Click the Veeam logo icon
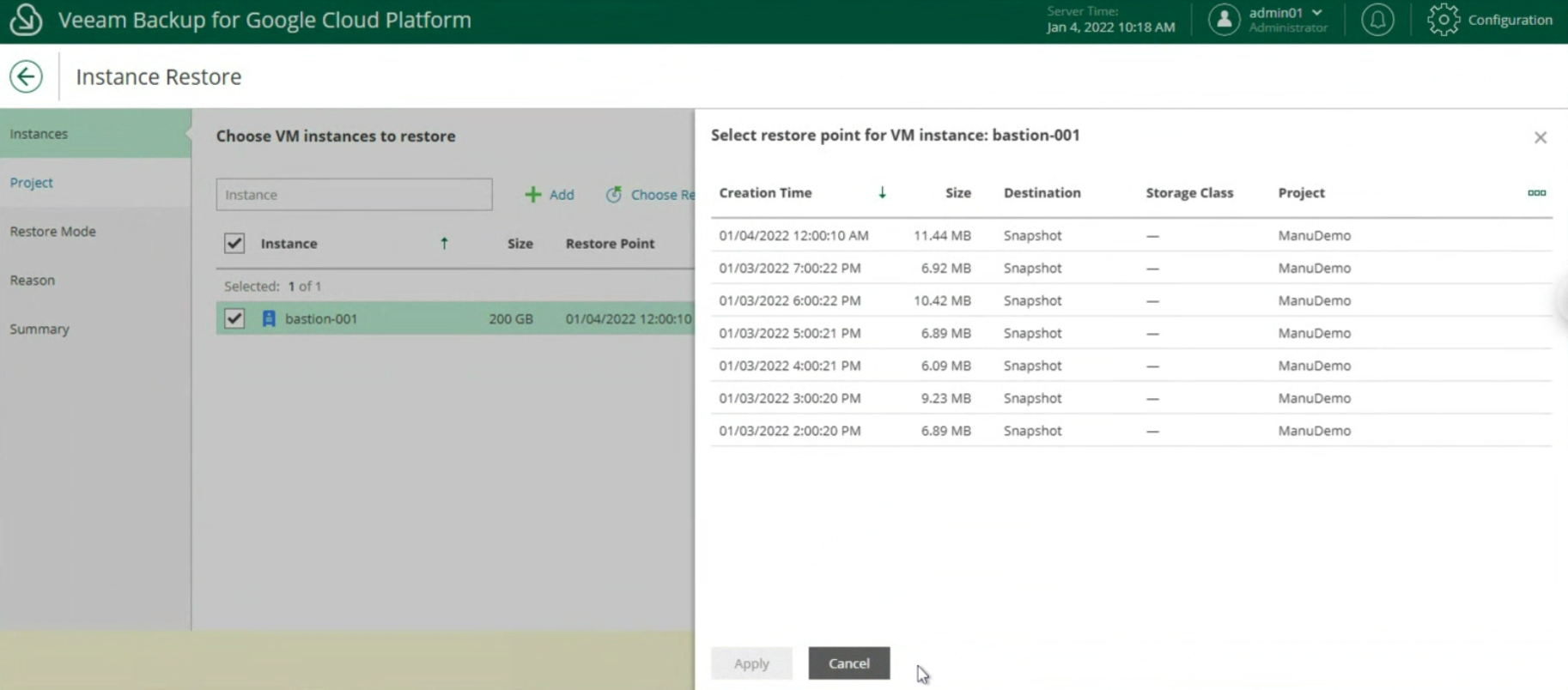1568x690 pixels. pyautogui.click(x=26, y=19)
